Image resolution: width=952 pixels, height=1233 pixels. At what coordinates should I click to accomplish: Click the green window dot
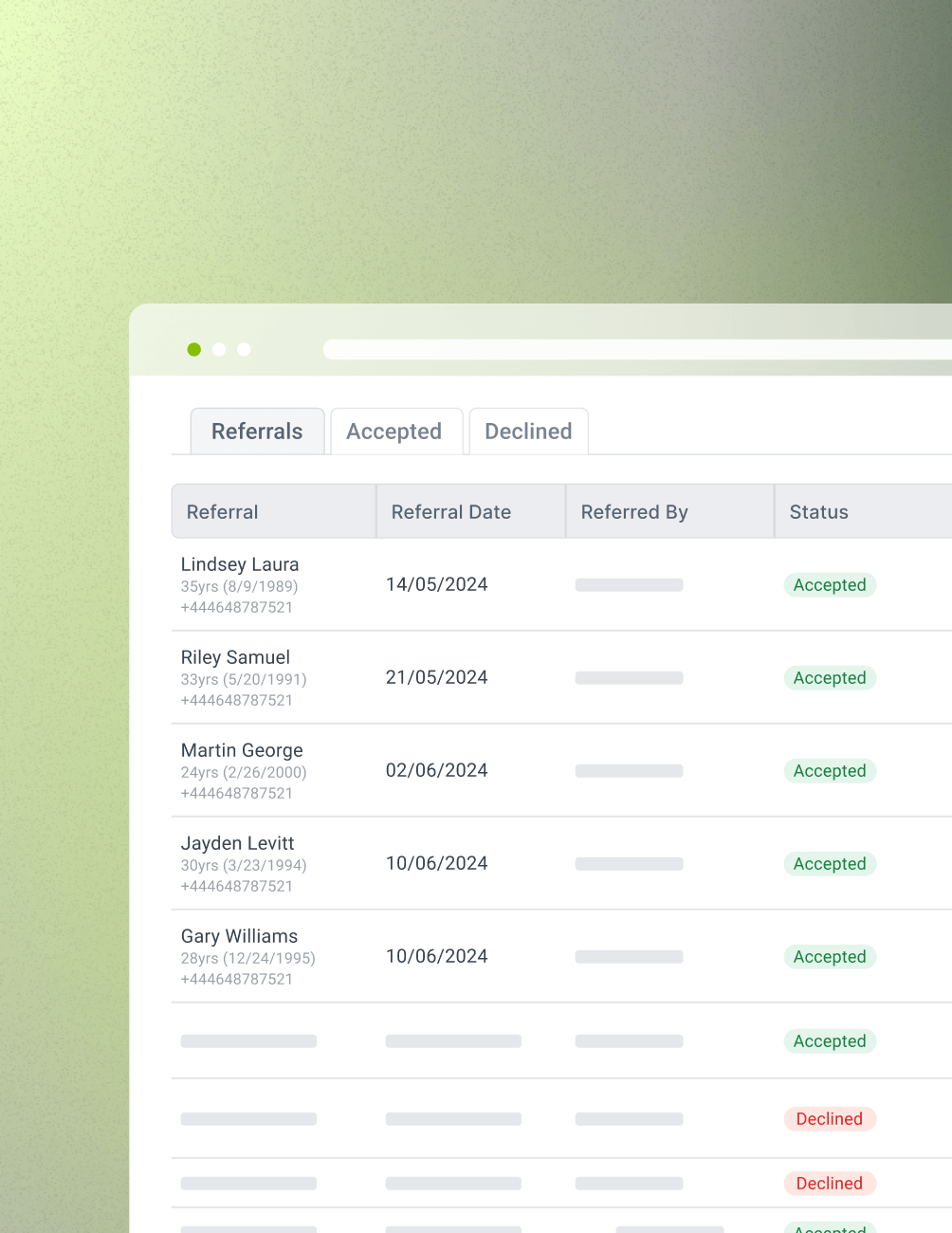pos(194,349)
